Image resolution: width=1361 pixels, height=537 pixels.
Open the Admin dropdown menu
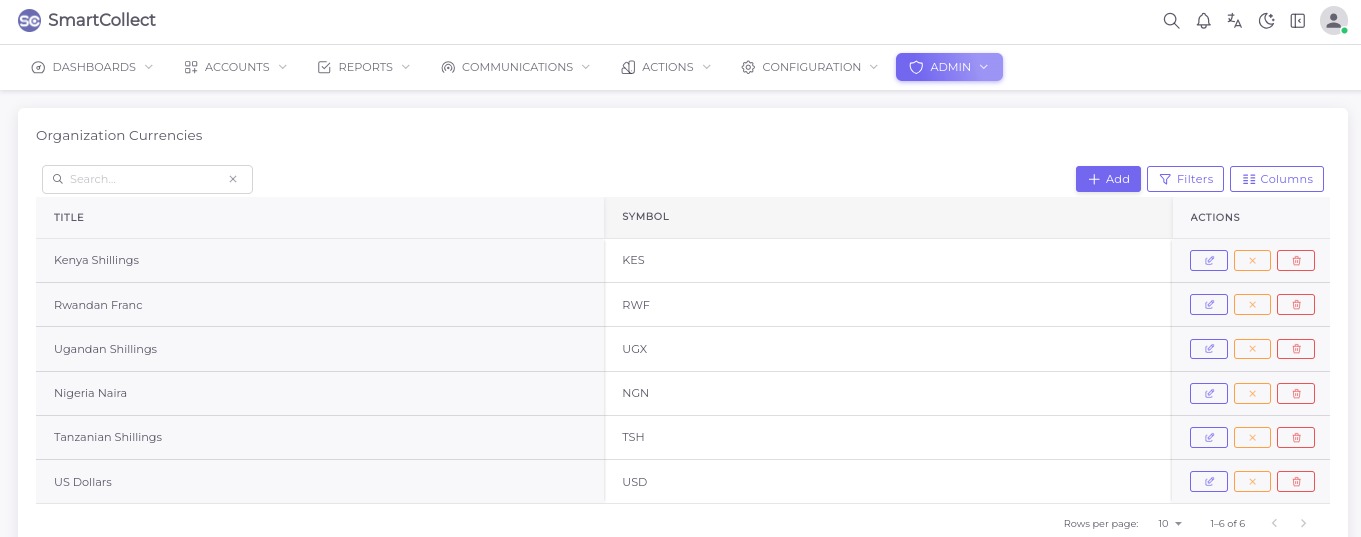(949, 67)
